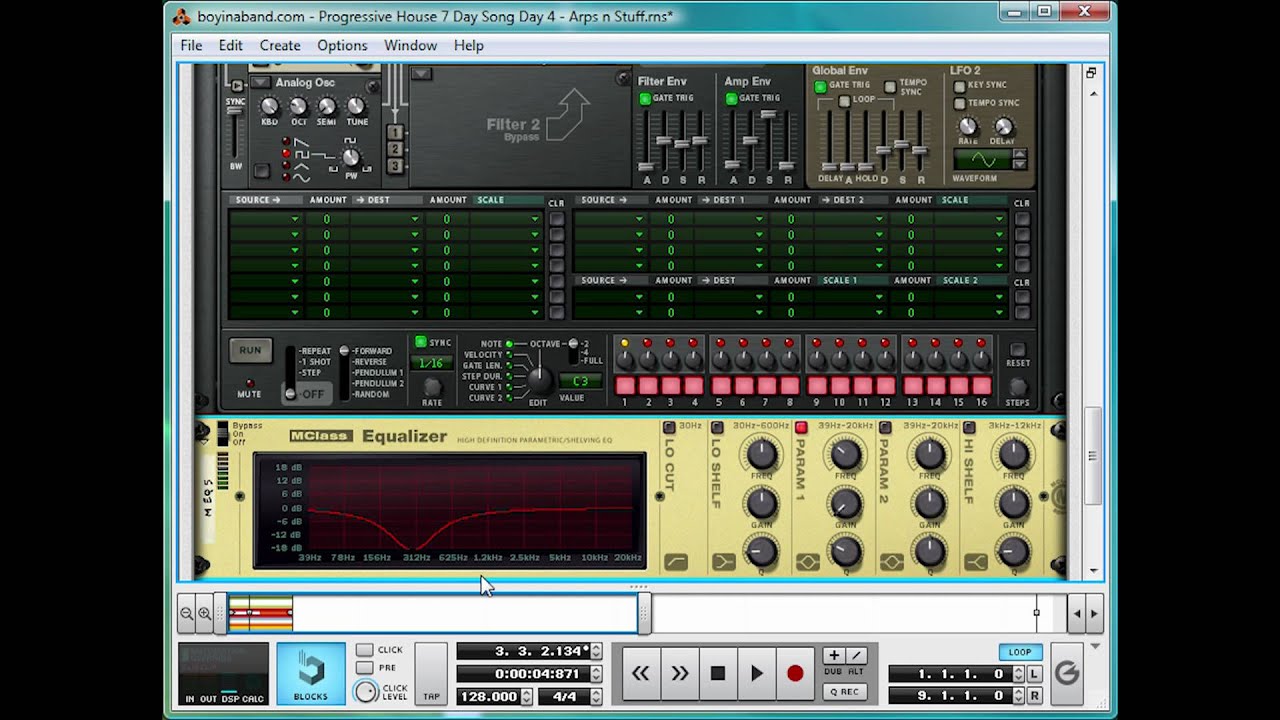
Task: Click the Lo Shelf curve icon
Action: click(723, 562)
